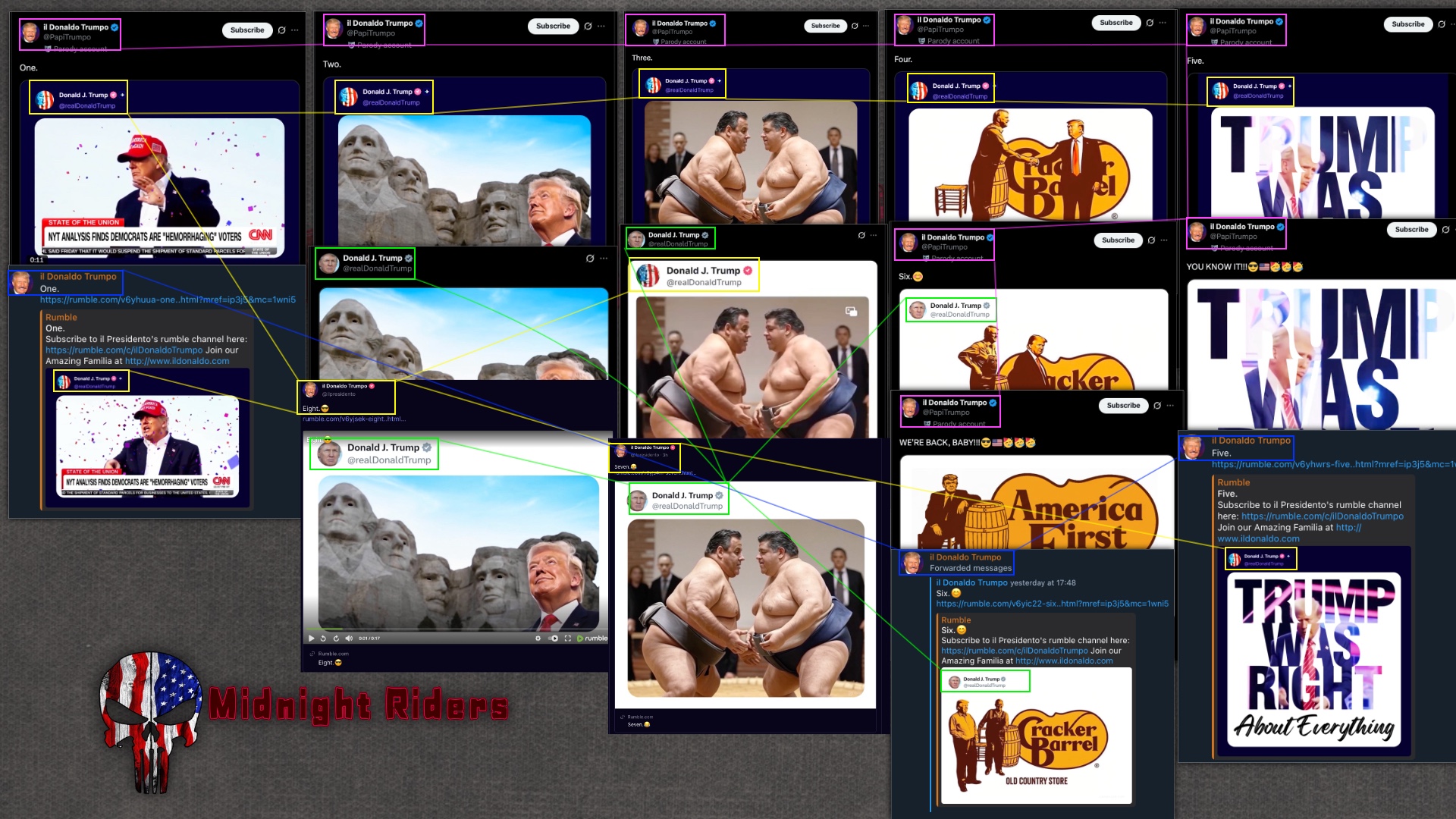The image size is (1456, 819).
Task: Open the rumble.com/v6yhuua-one link
Action: coord(168,300)
